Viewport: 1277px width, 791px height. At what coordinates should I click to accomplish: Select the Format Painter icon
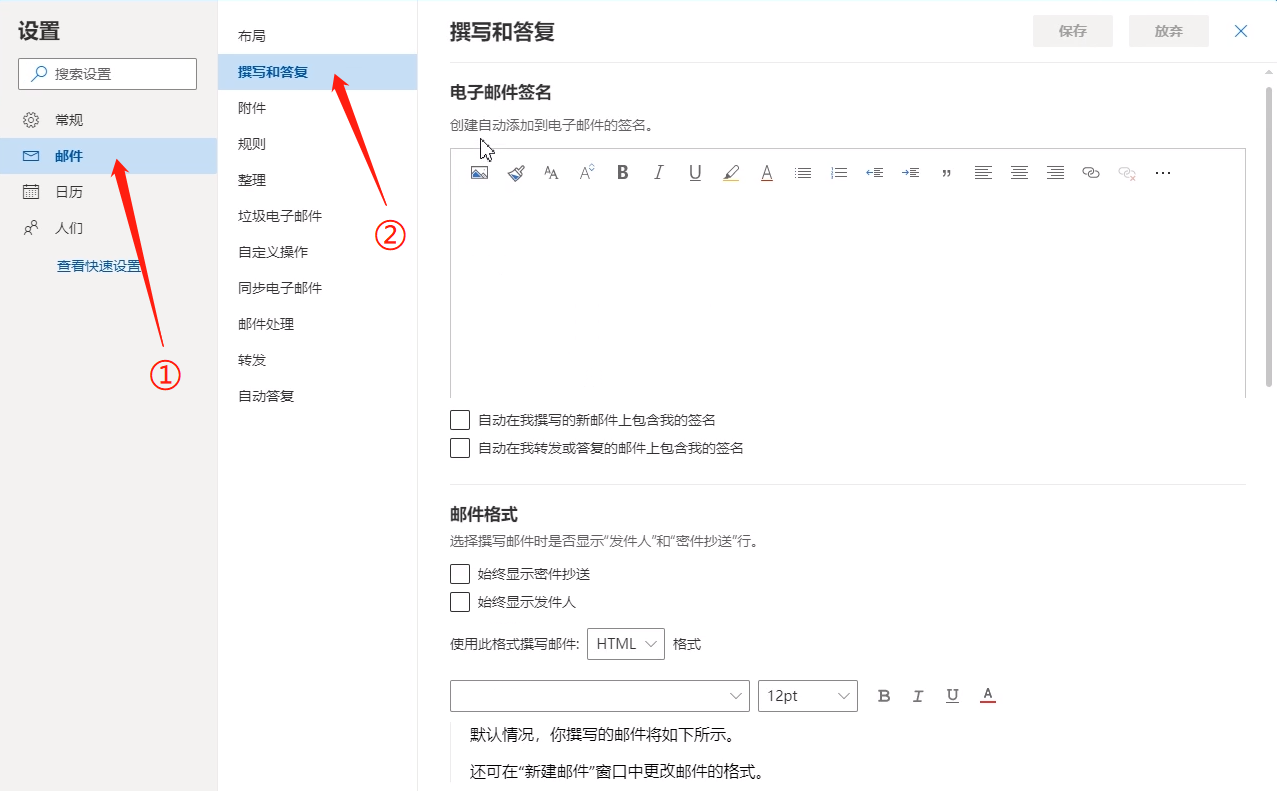coord(515,172)
